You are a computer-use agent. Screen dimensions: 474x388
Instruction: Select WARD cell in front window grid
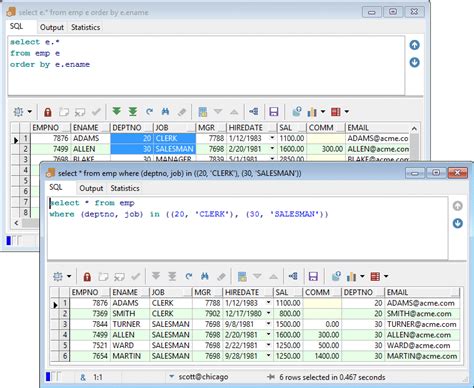[x=130, y=345]
